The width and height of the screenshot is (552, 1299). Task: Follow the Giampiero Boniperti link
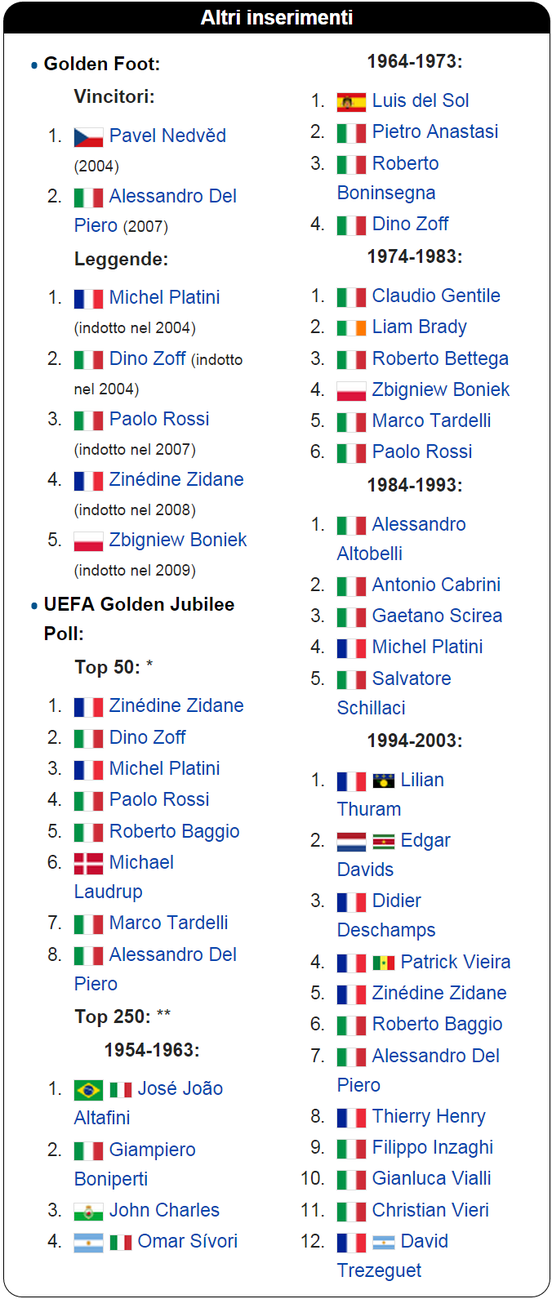(135, 1165)
